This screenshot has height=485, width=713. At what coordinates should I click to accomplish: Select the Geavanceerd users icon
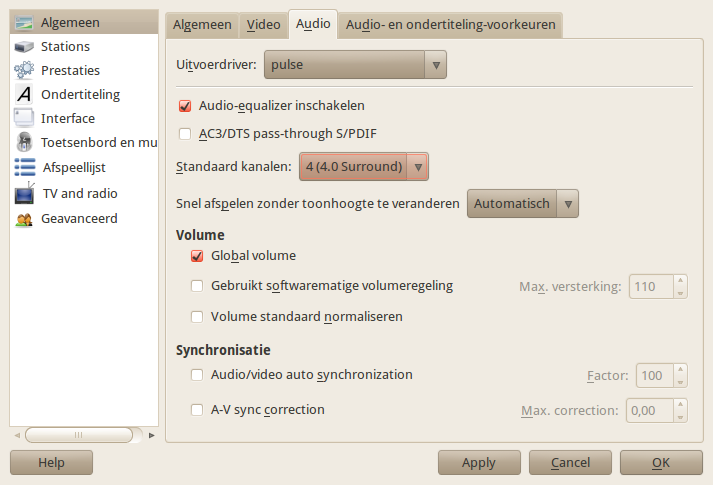click(24, 219)
